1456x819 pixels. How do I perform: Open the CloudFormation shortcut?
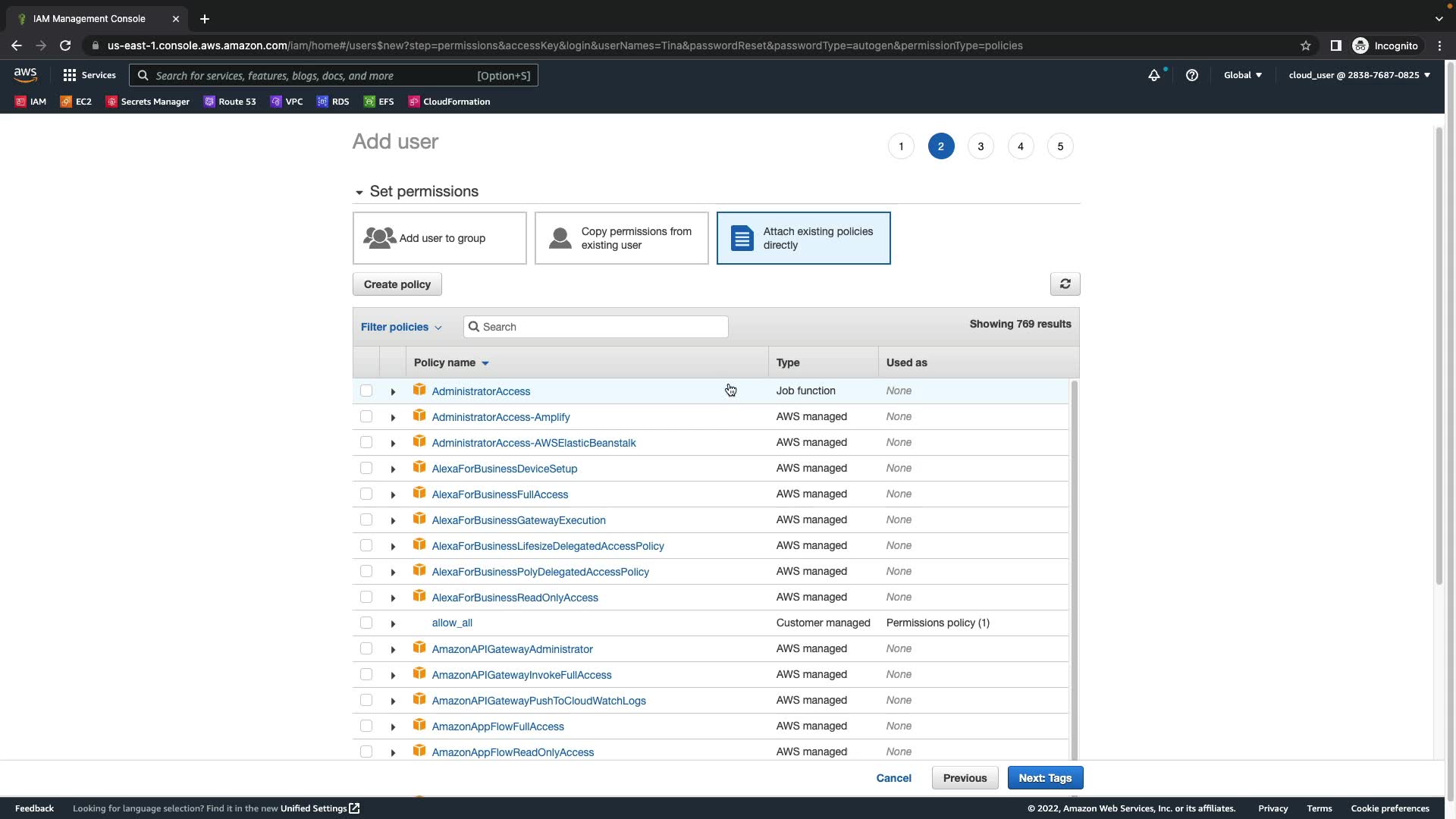[x=449, y=102]
